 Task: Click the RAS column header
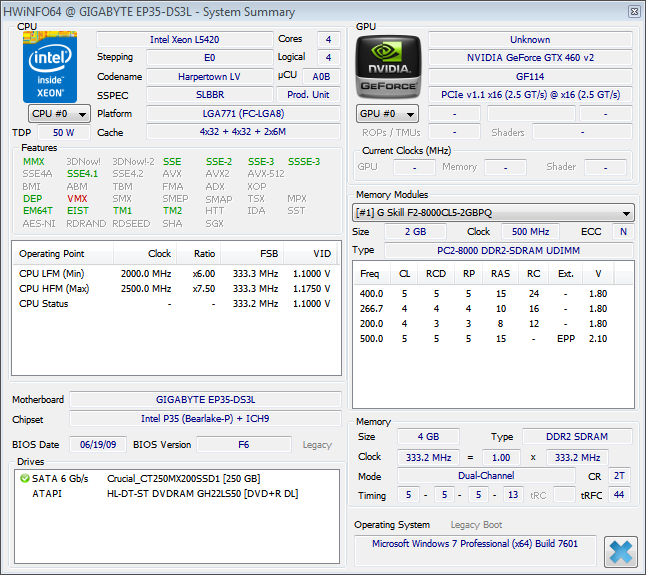tap(500, 274)
